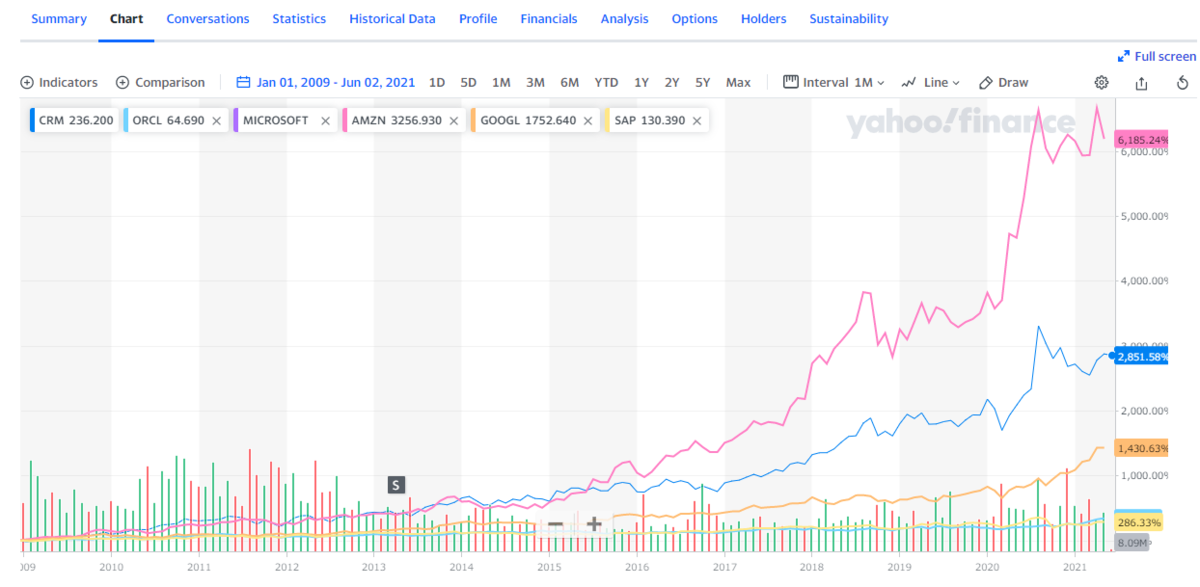Zoom in with the plus button

594,524
